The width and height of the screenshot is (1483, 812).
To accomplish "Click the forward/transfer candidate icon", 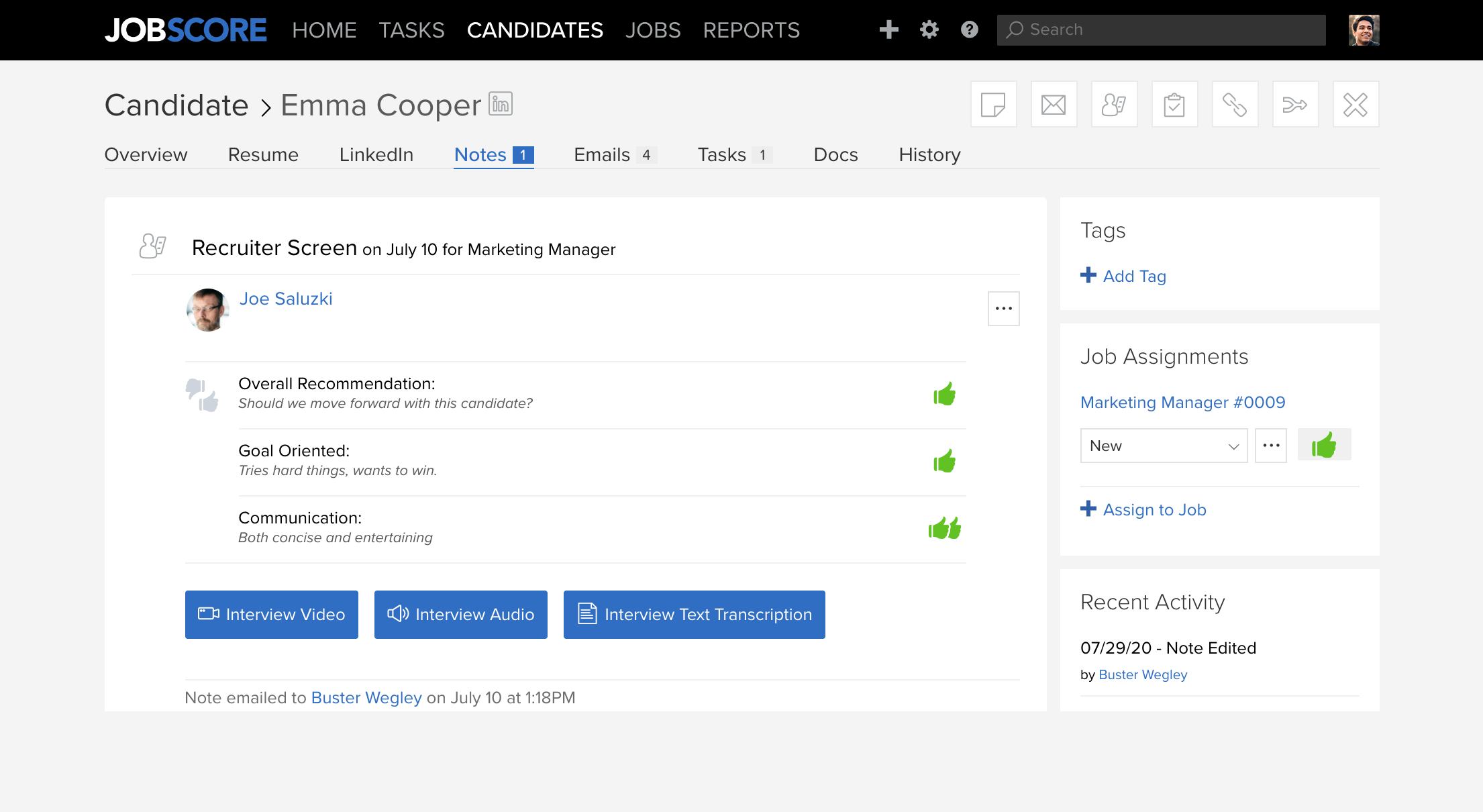I will pyautogui.click(x=1294, y=104).
